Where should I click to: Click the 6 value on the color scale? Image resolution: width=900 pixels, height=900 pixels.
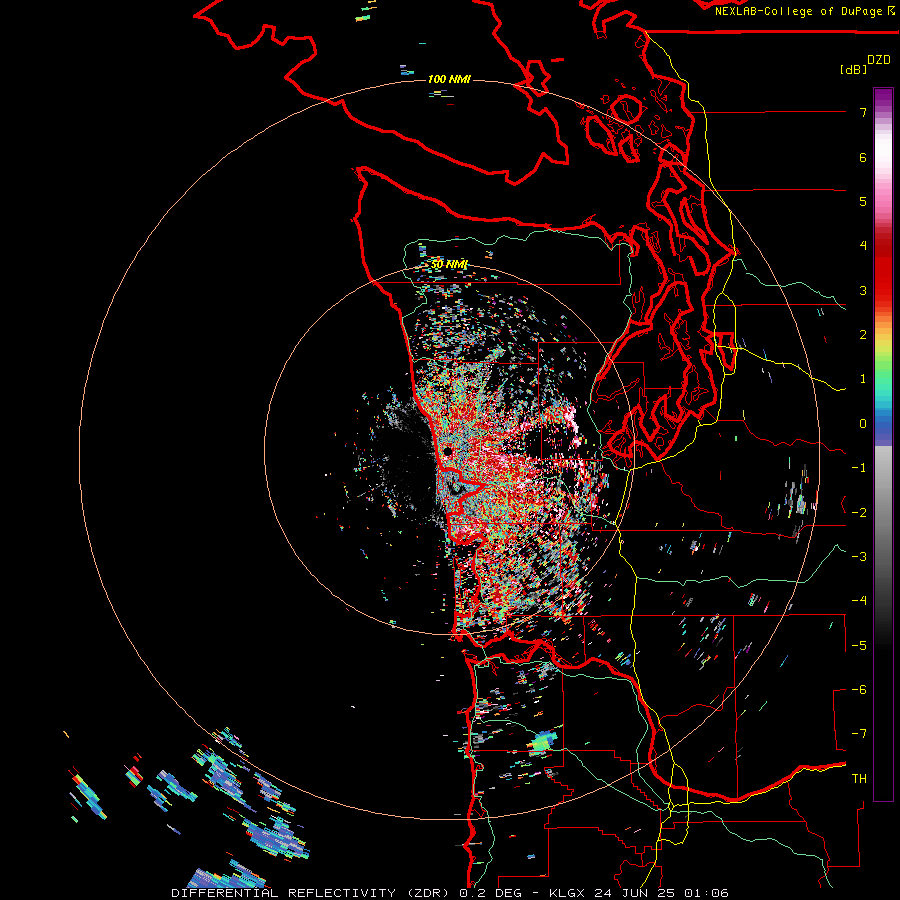(x=863, y=157)
